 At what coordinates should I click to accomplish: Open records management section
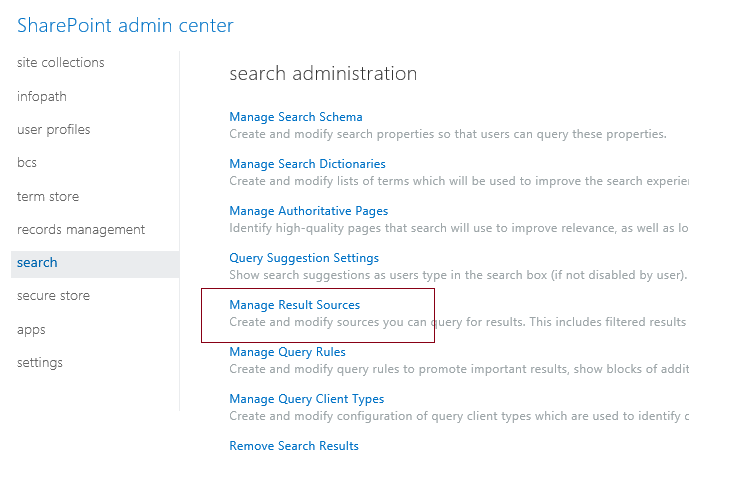coord(81,230)
